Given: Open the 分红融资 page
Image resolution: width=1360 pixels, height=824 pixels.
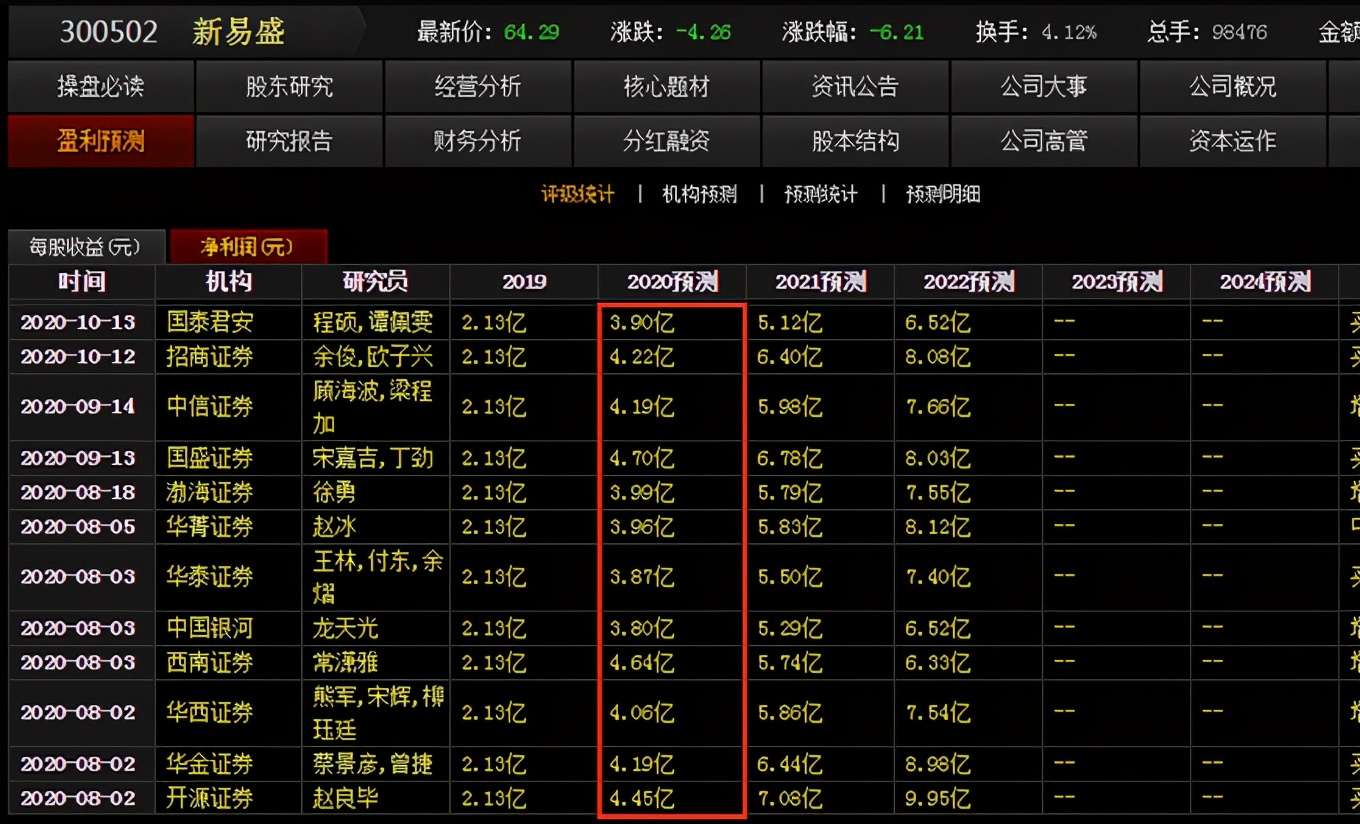Looking at the screenshot, I should tap(666, 141).
